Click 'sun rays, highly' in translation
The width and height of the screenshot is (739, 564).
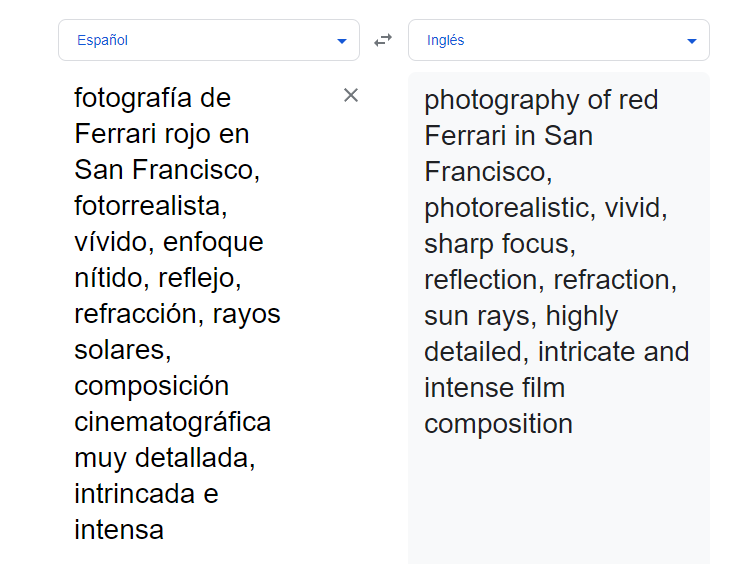pos(521,316)
